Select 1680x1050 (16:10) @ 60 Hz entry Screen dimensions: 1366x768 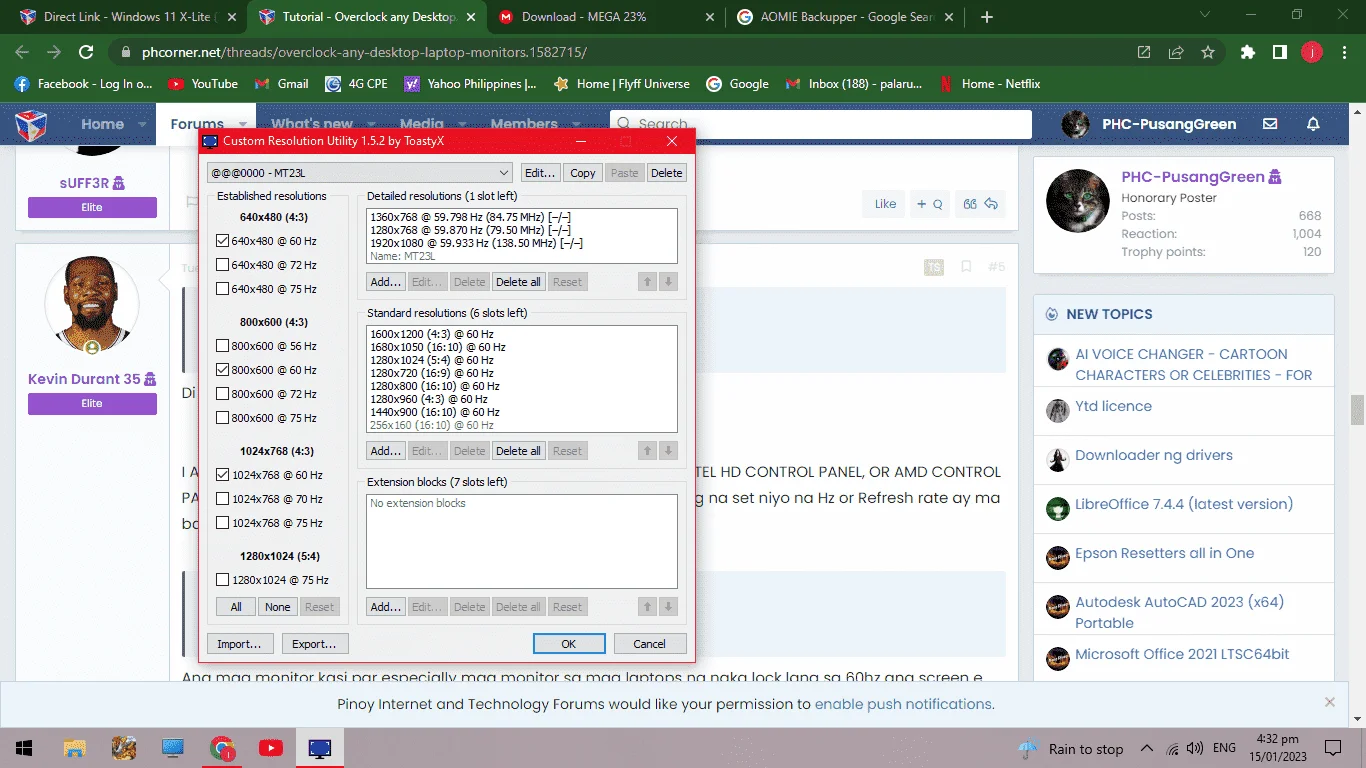[x=438, y=347]
